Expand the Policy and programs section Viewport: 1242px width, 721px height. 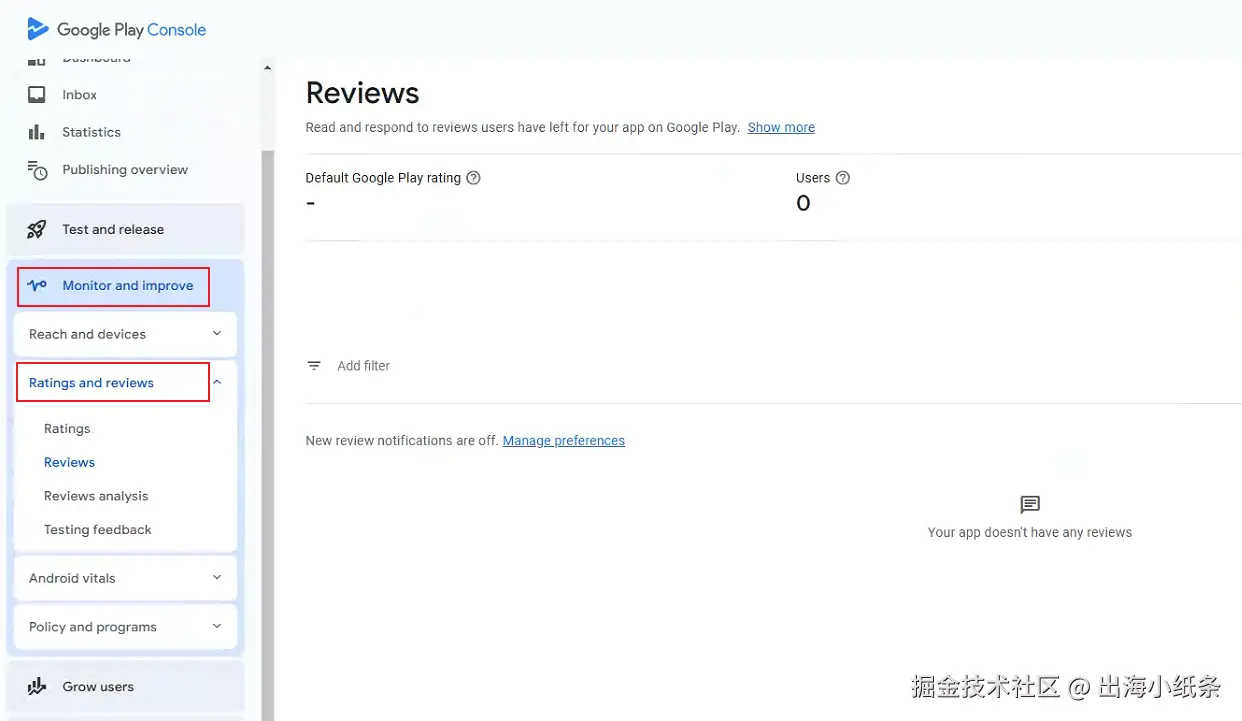[217, 627]
